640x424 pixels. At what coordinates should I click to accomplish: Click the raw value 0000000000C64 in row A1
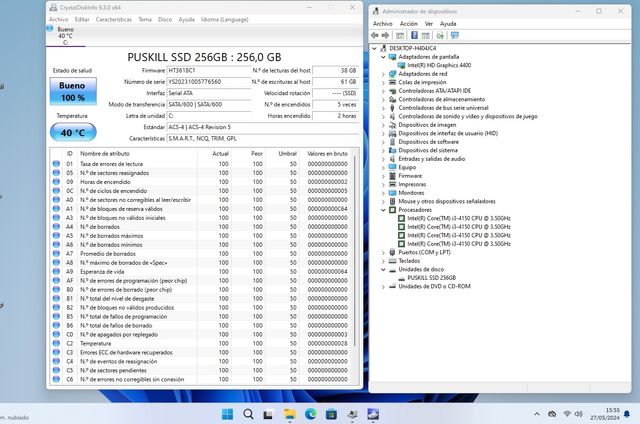(x=327, y=209)
